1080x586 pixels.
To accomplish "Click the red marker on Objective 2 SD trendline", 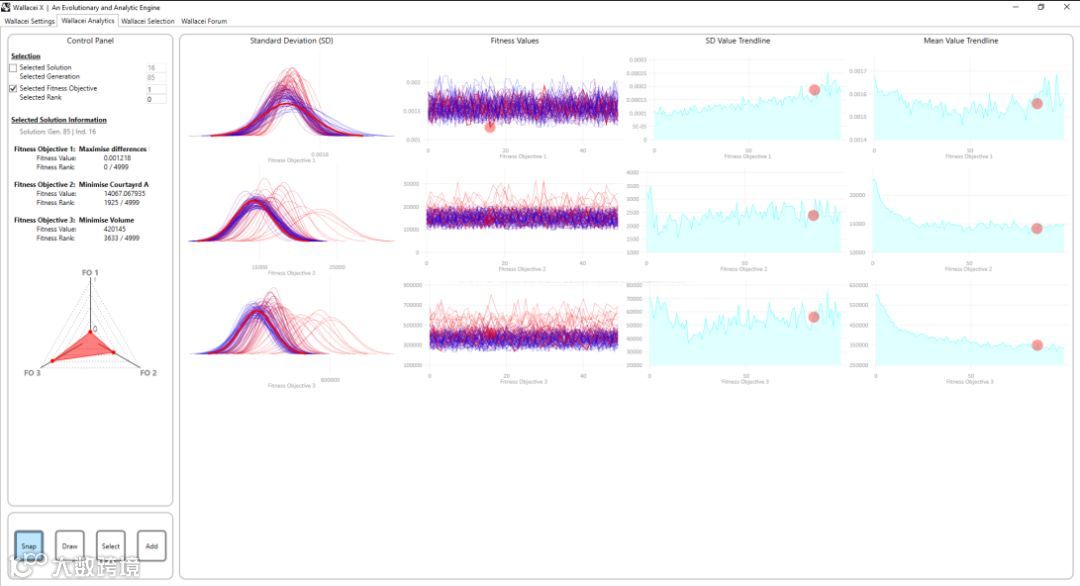I will click(813, 216).
